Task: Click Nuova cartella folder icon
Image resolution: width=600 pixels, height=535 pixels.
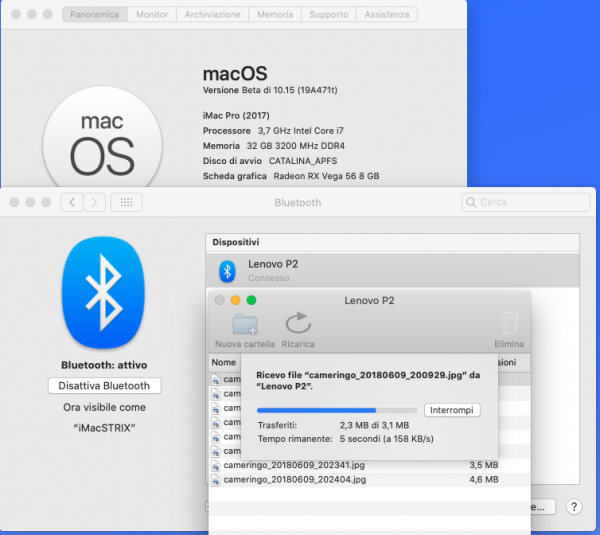Action: tap(245, 325)
